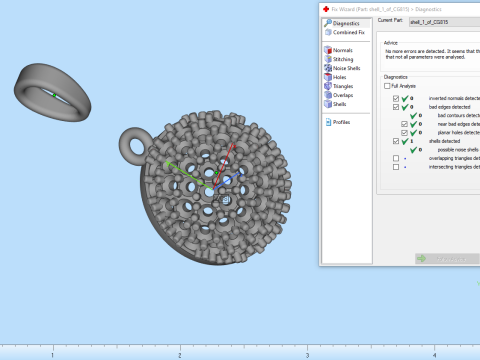Click the Advice message 'No more errors are detected'
The height and width of the screenshot is (360, 480).
(x=433, y=54)
